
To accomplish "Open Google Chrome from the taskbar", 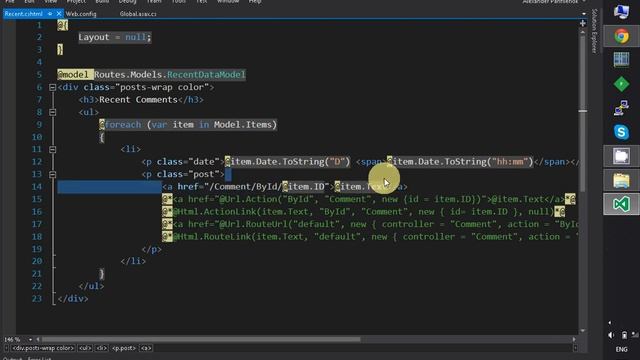I will [621, 36].
